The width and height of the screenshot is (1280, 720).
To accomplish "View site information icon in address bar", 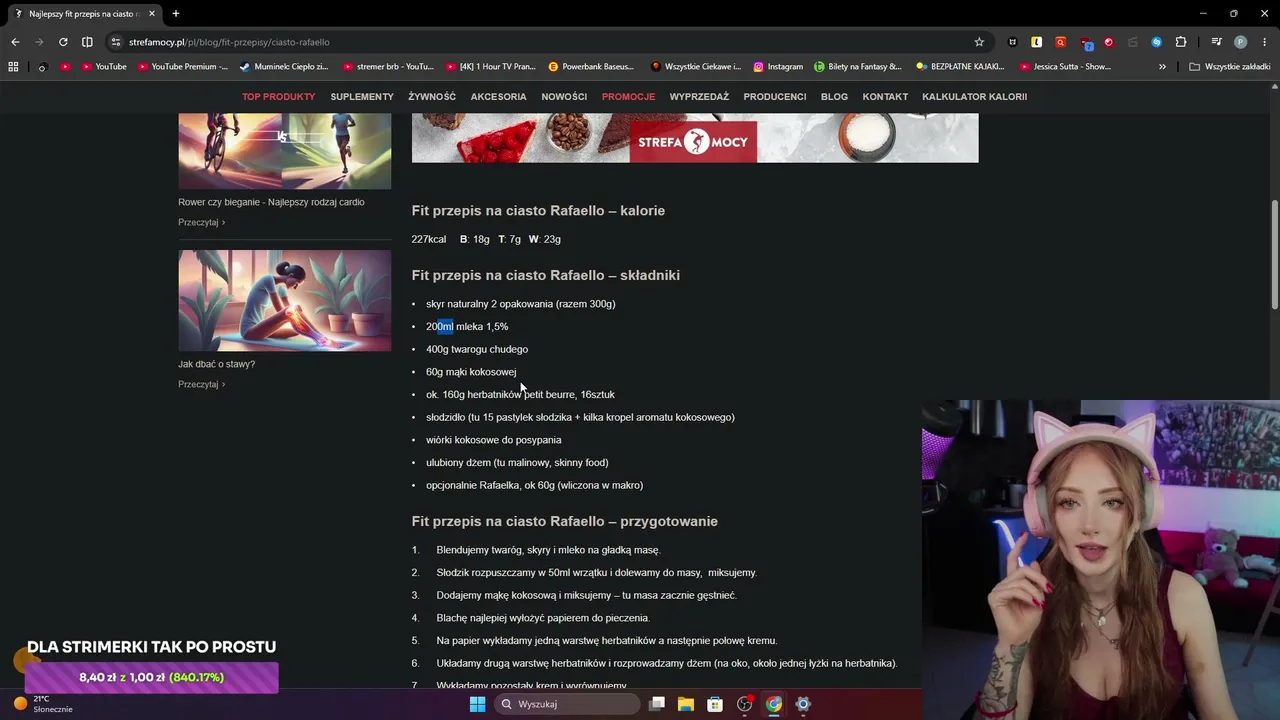I will pos(116,42).
